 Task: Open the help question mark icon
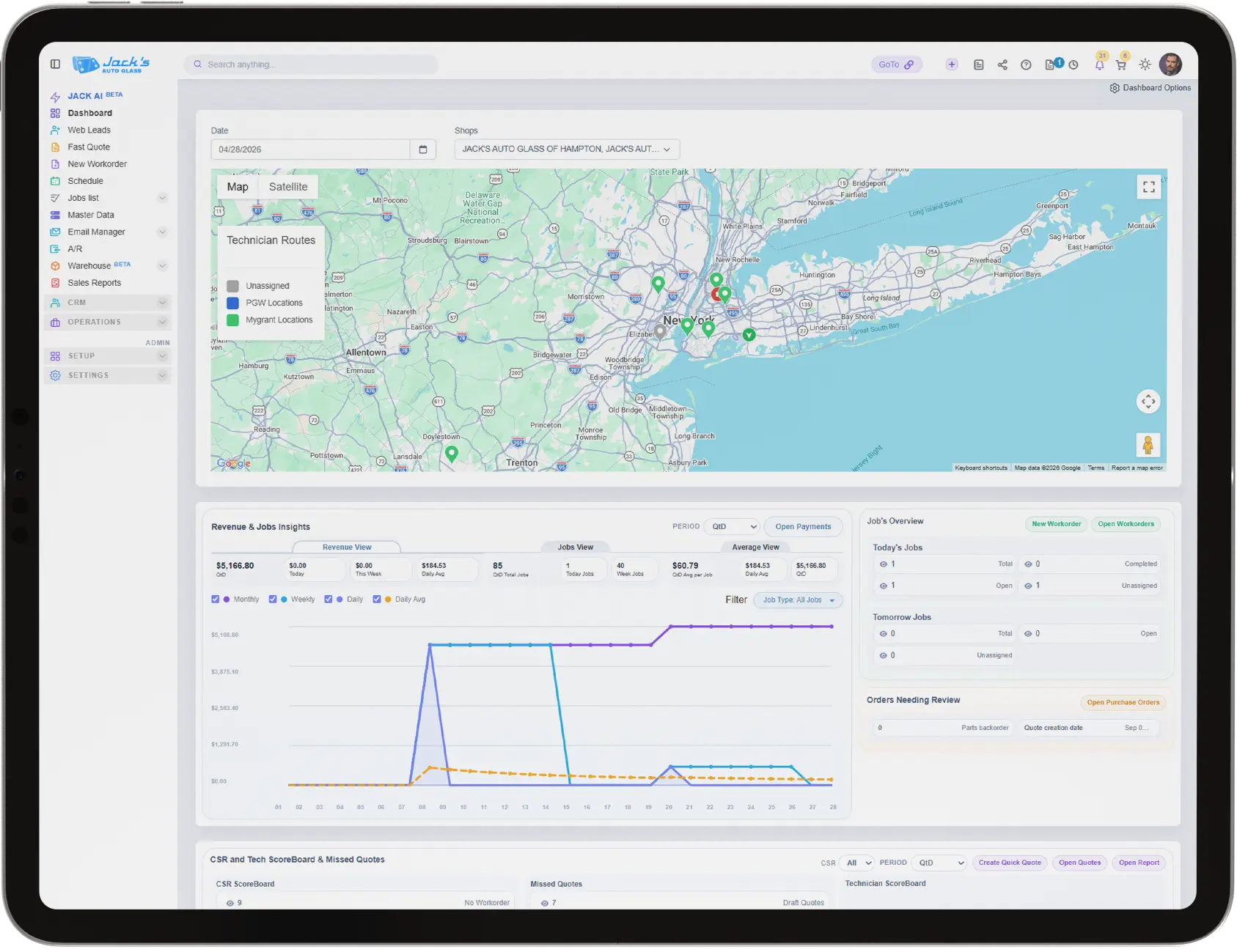pos(1026,65)
